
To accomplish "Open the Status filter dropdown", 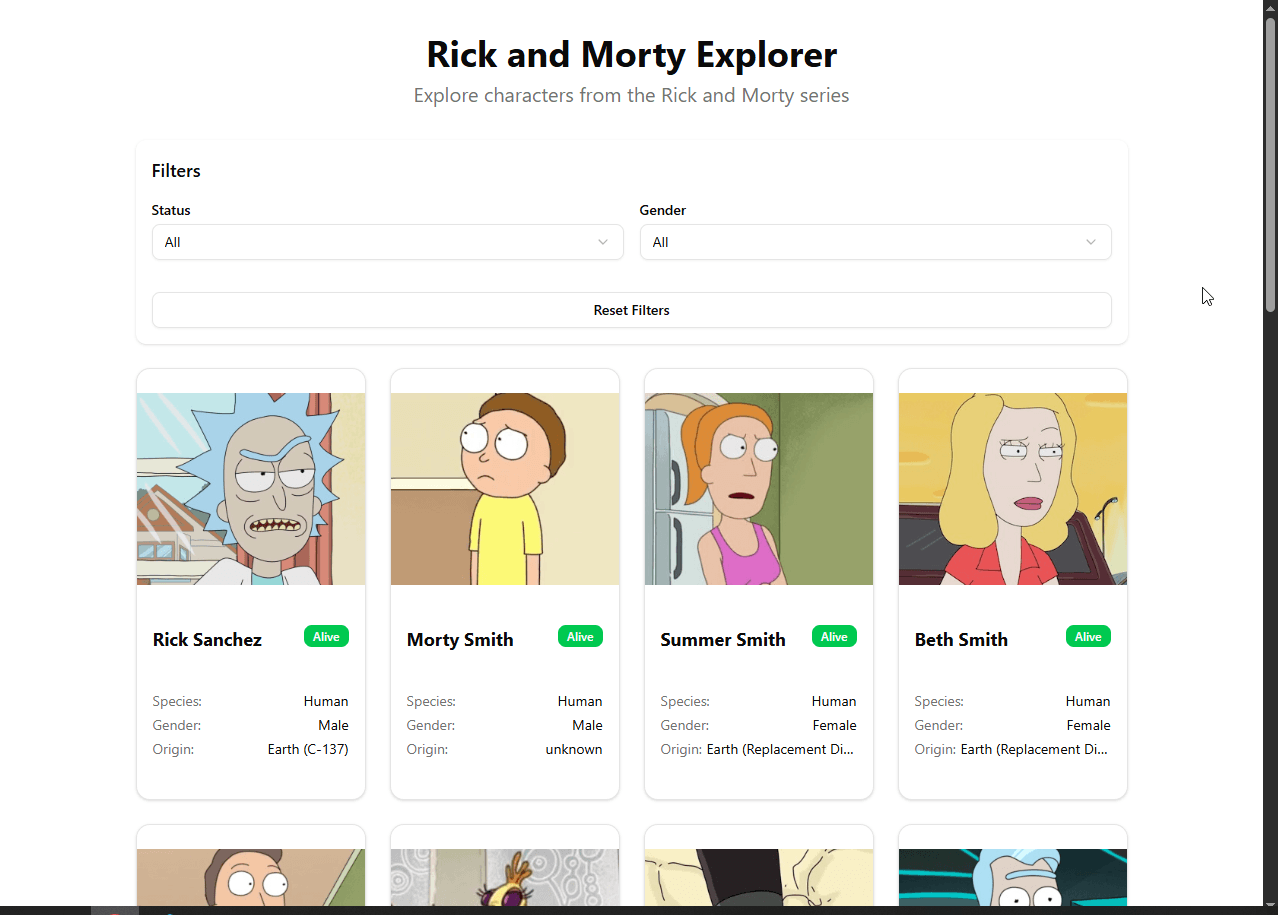I will coord(387,242).
